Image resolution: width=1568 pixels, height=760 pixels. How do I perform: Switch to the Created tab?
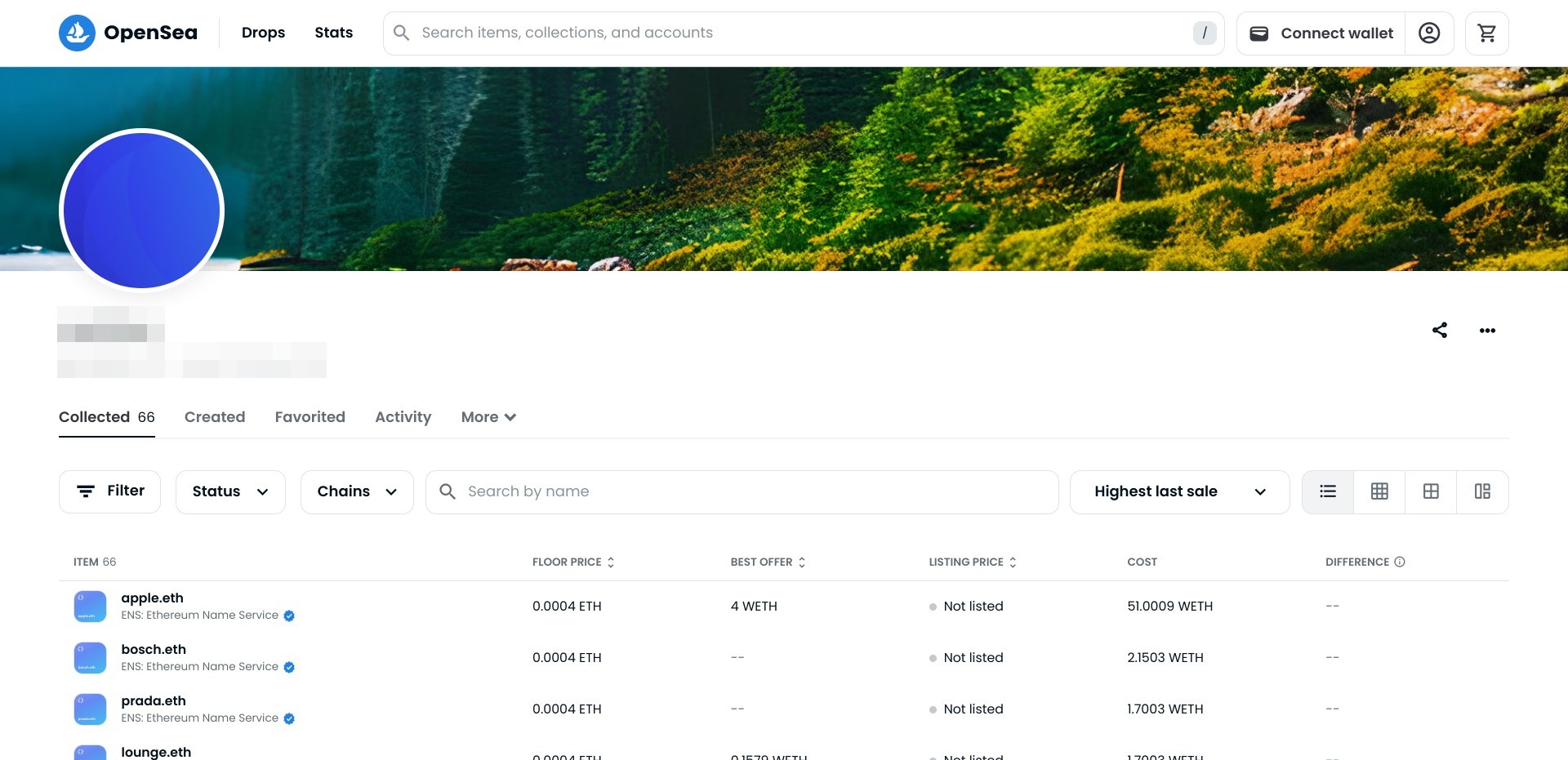click(215, 417)
